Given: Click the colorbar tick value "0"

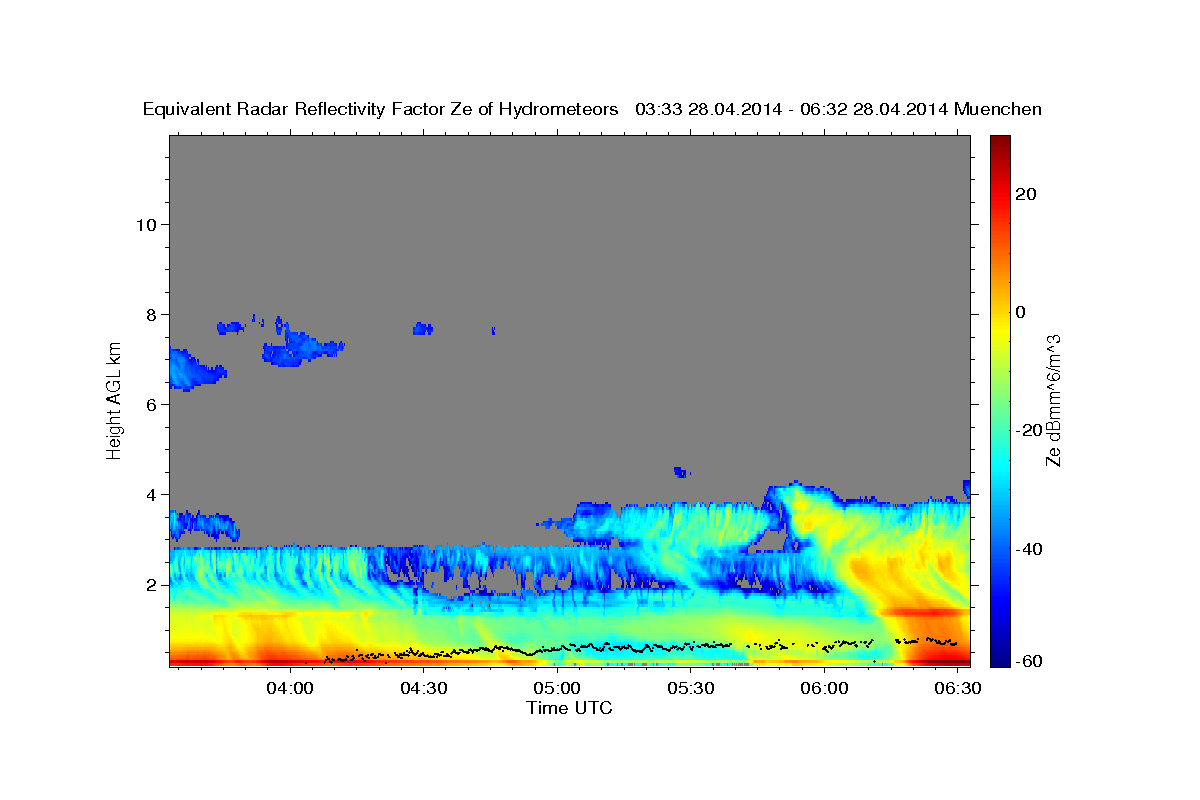Looking at the screenshot, I should coord(1021,312).
